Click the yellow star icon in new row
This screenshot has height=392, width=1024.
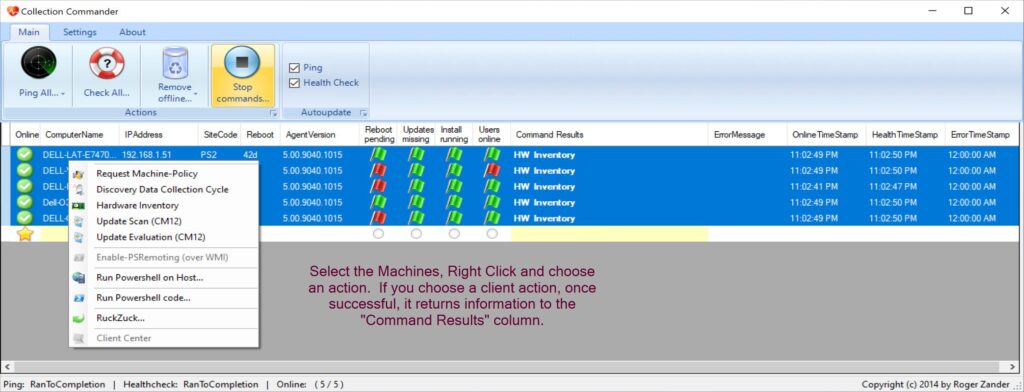click(x=25, y=234)
